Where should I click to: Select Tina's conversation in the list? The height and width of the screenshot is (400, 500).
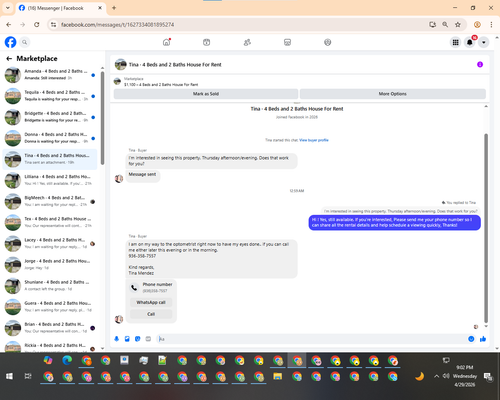(50, 159)
